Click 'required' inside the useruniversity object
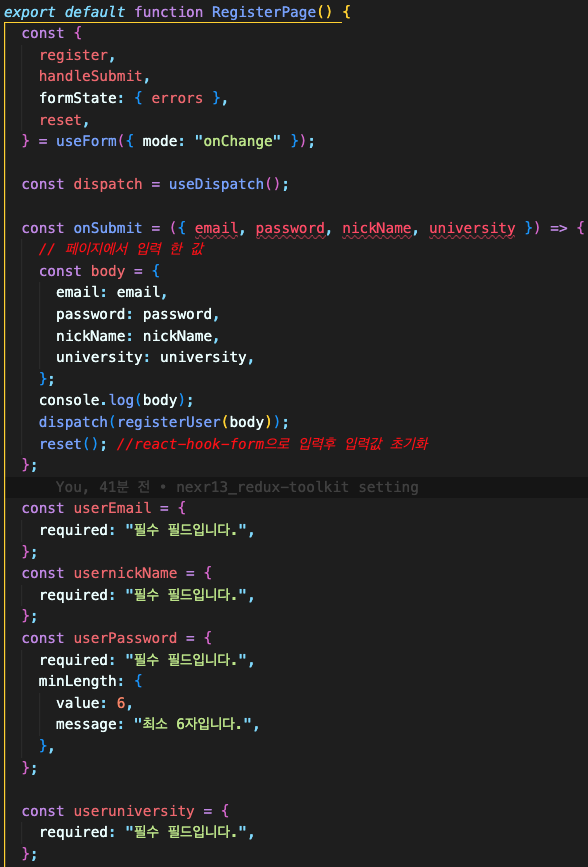The height and width of the screenshot is (867, 588). point(73,832)
